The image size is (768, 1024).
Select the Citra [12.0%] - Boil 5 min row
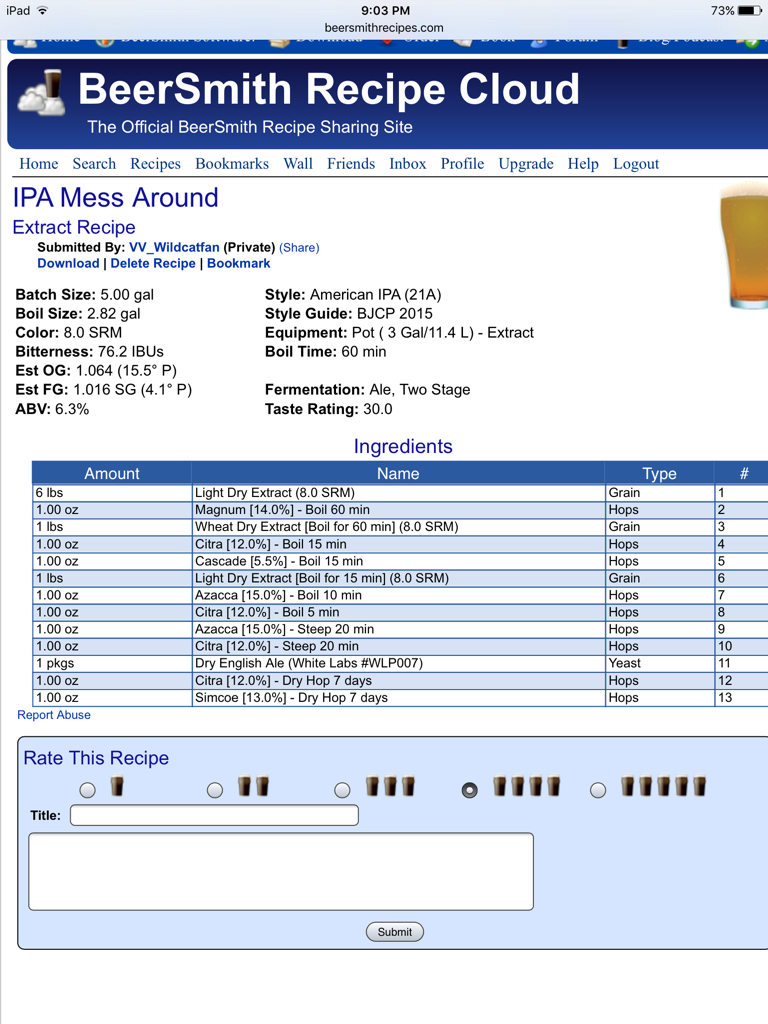400,612
